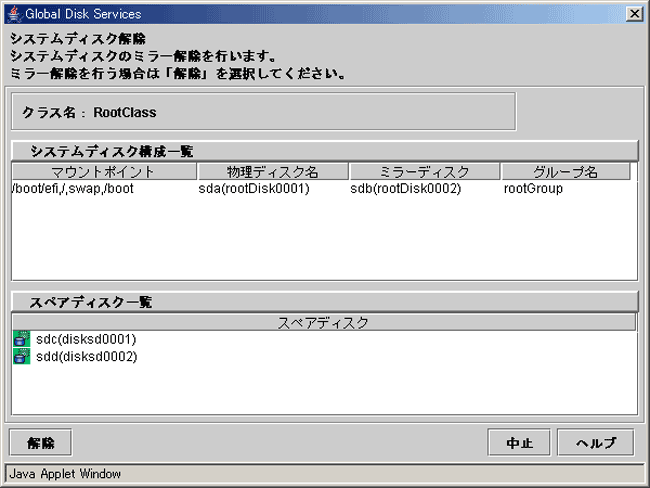Click the 物理ディスク名 column header
Screen dimensions: 650x488
(x=273, y=171)
